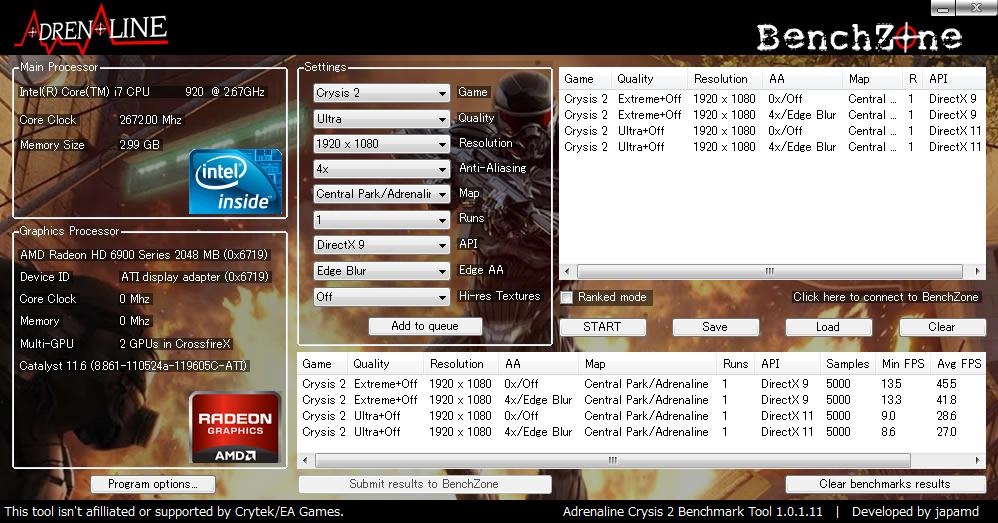The width and height of the screenshot is (998, 523).
Task: Click the BenchZone logo
Action: [x=859, y=37]
